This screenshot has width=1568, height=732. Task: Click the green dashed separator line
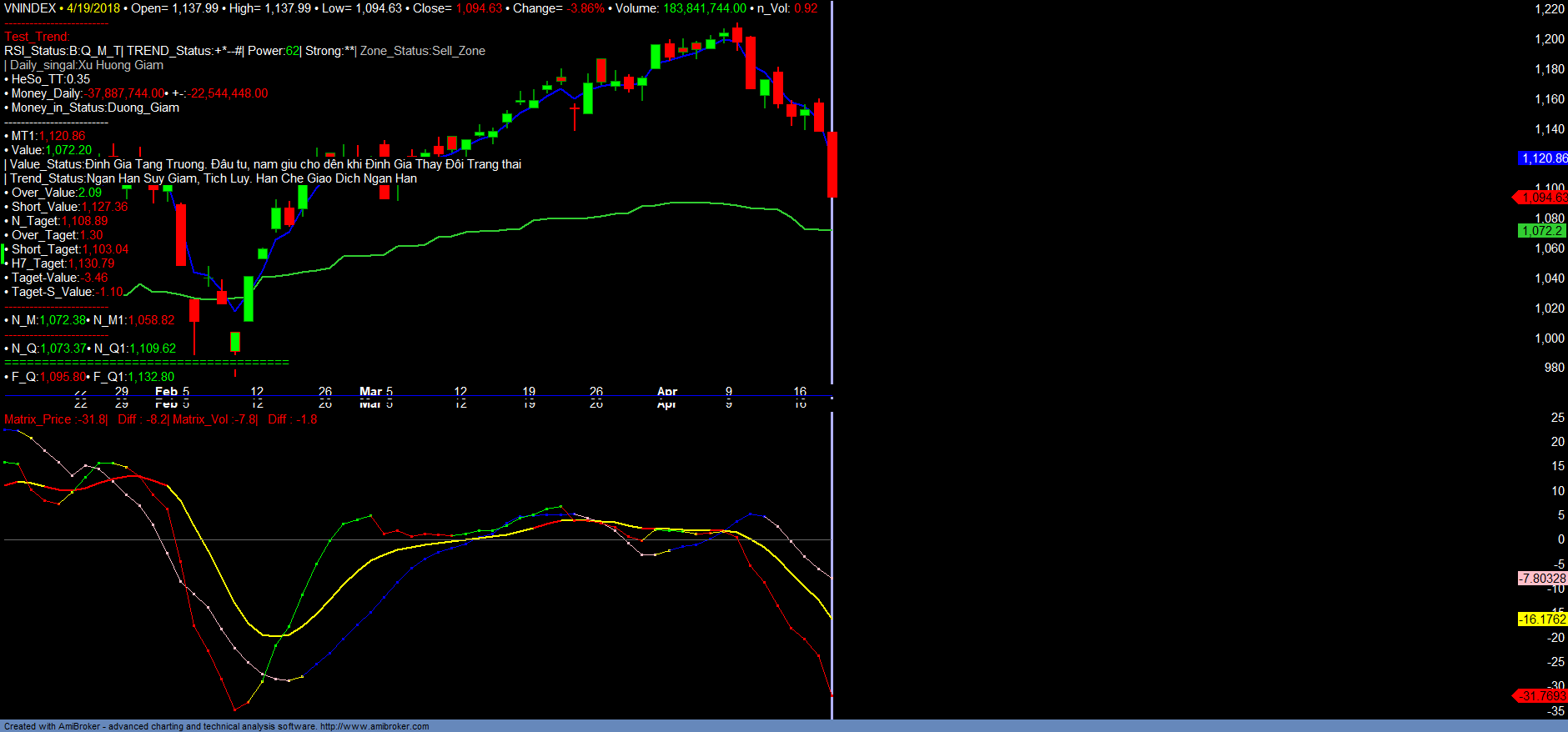(146, 363)
